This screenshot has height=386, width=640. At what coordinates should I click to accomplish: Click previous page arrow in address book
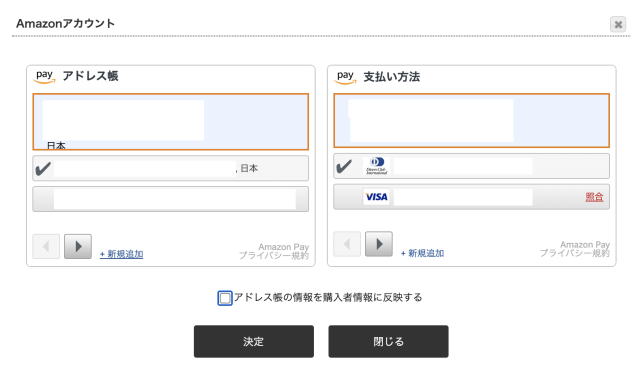click(x=46, y=246)
